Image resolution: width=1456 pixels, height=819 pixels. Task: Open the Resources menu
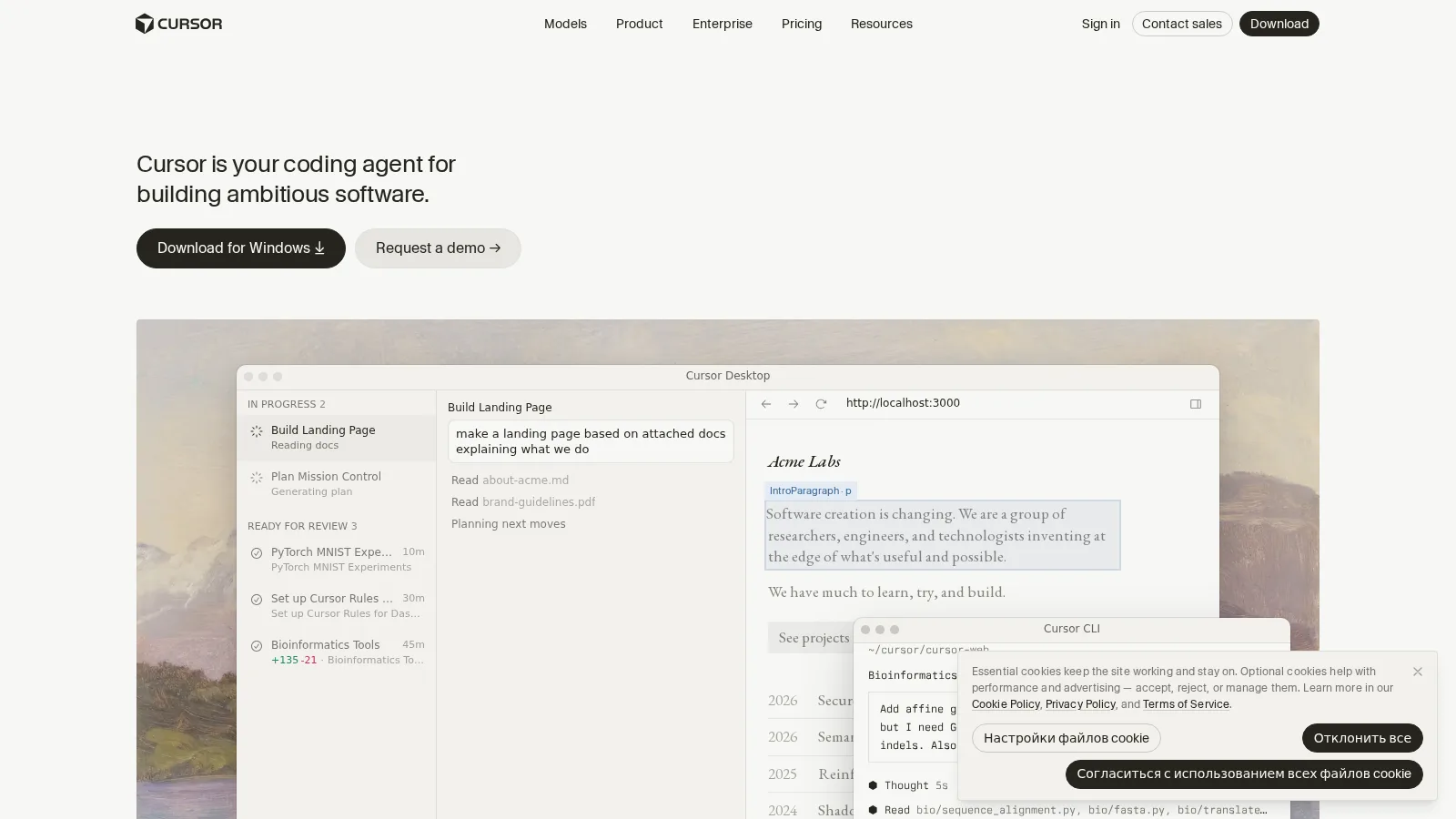pos(881,24)
